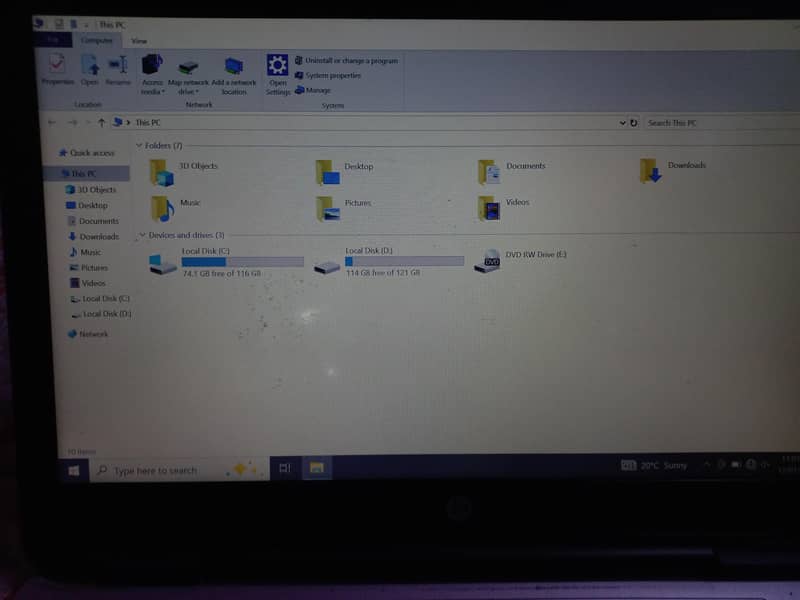Select Videos in the navigation pane

88,283
